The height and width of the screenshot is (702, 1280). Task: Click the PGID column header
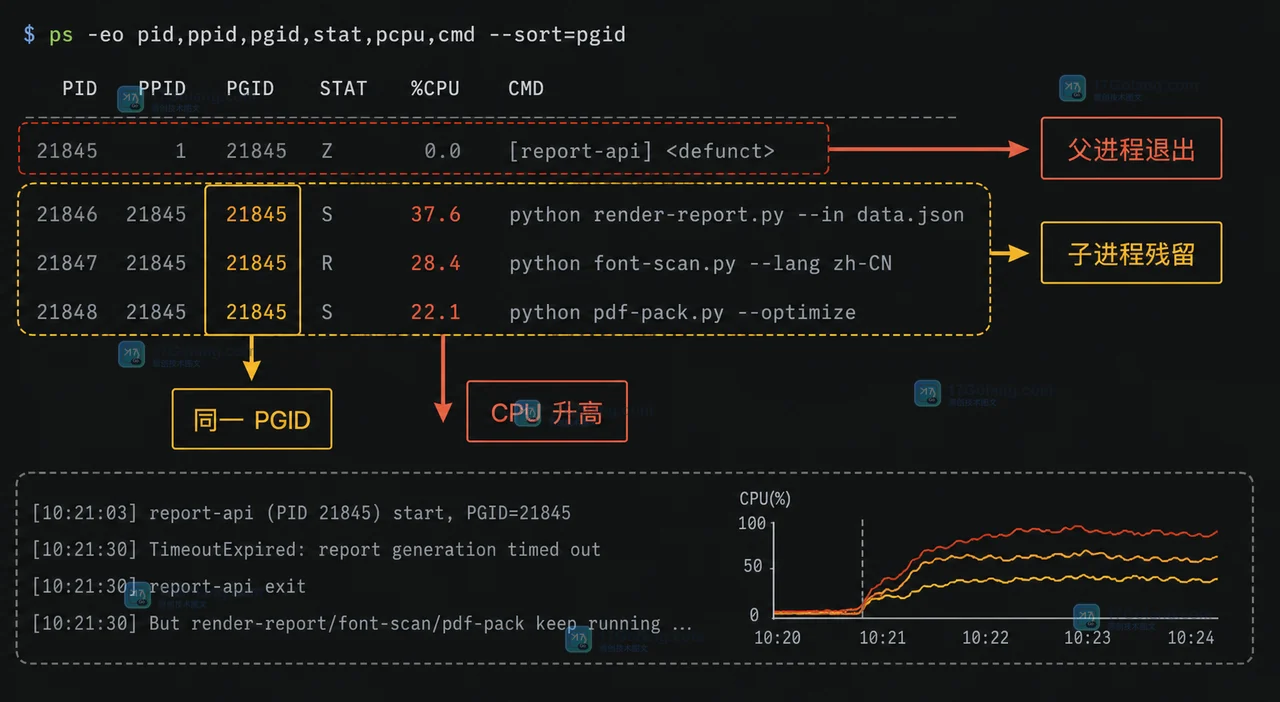coord(250,88)
